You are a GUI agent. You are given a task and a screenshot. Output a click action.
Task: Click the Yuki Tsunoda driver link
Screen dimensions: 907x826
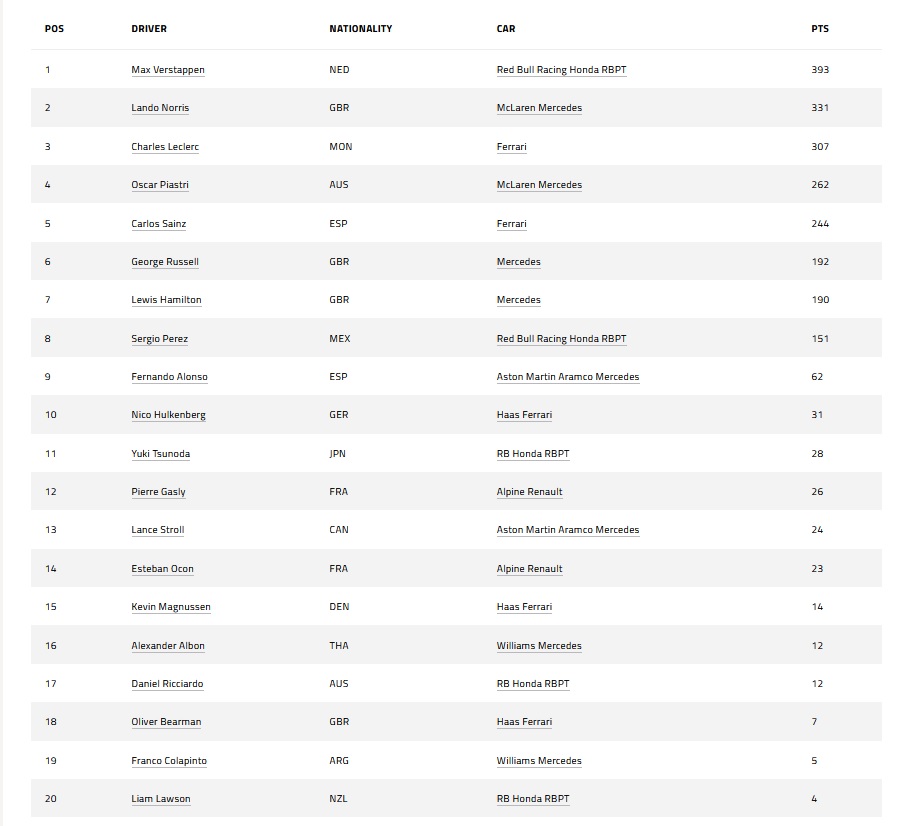click(161, 454)
